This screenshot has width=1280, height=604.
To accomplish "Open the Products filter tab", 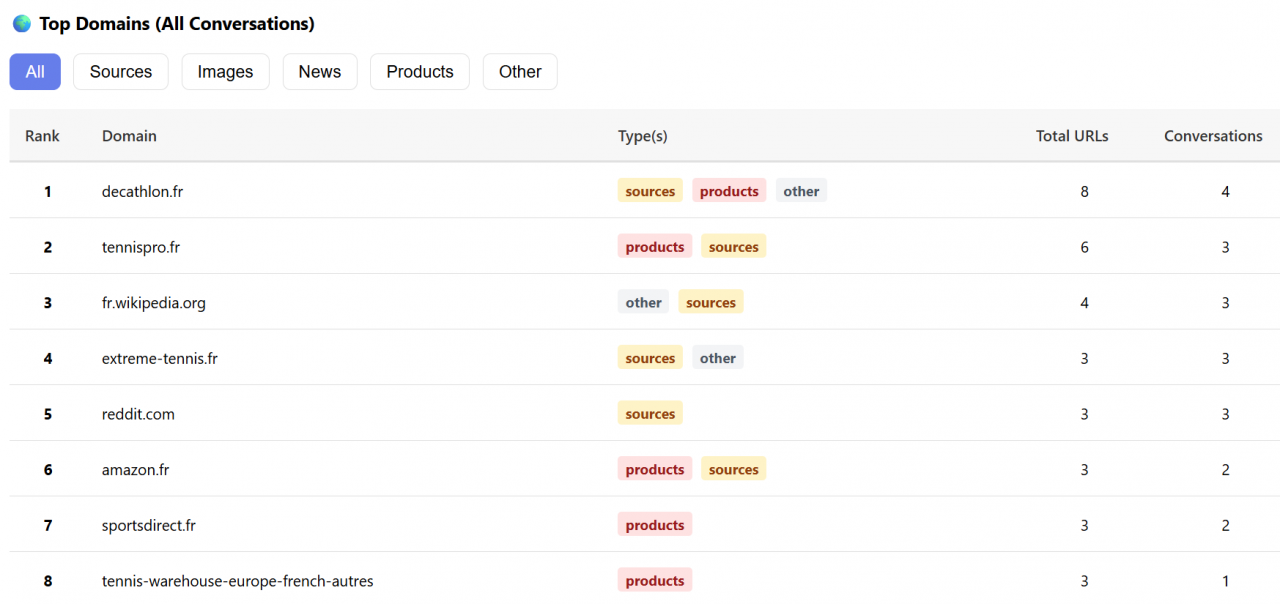I will 420,72.
